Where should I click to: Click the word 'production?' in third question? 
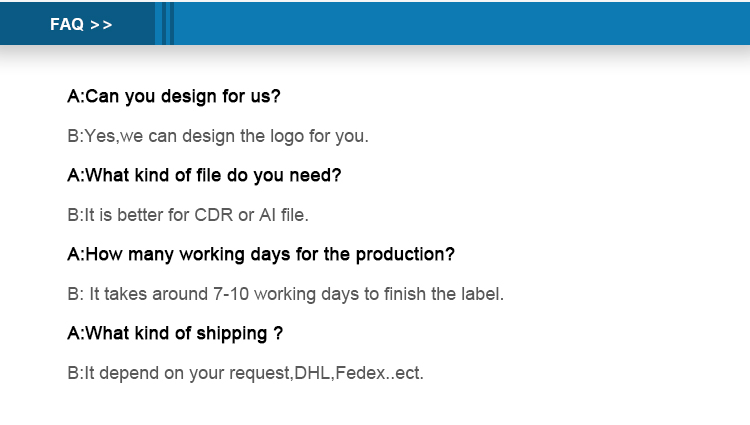(x=405, y=255)
